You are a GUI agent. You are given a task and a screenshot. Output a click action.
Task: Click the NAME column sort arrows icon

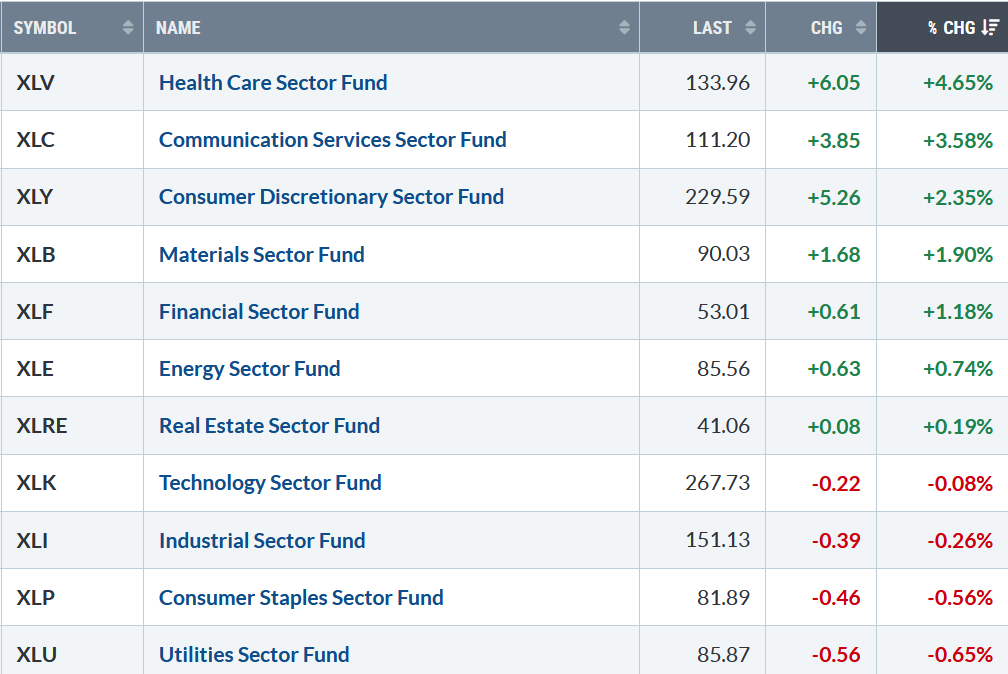click(x=624, y=28)
